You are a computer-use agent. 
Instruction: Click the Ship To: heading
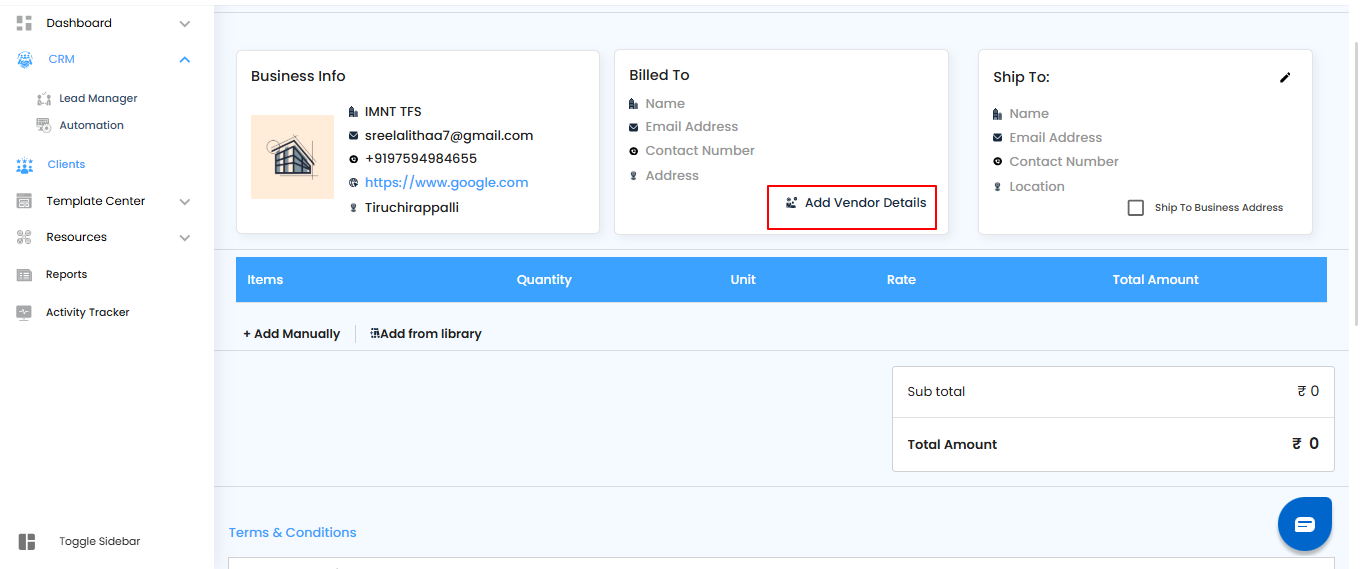point(1021,77)
